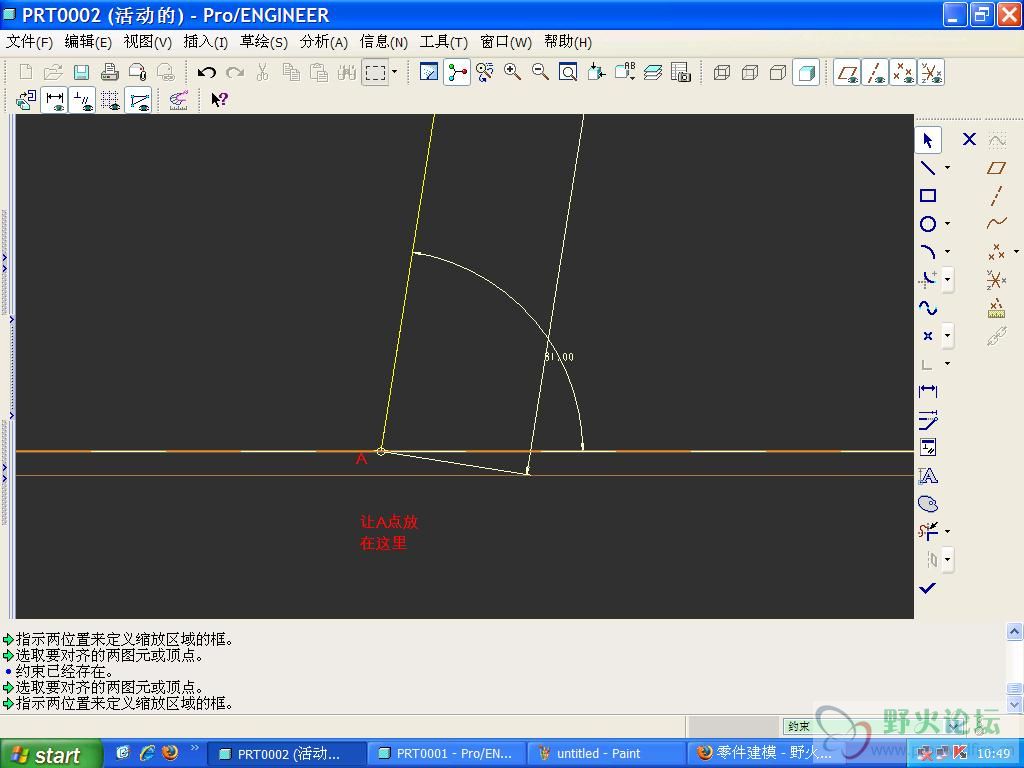The image size is (1024, 768).
Task: Select the Spline curve tool
Action: click(x=928, y=308)
